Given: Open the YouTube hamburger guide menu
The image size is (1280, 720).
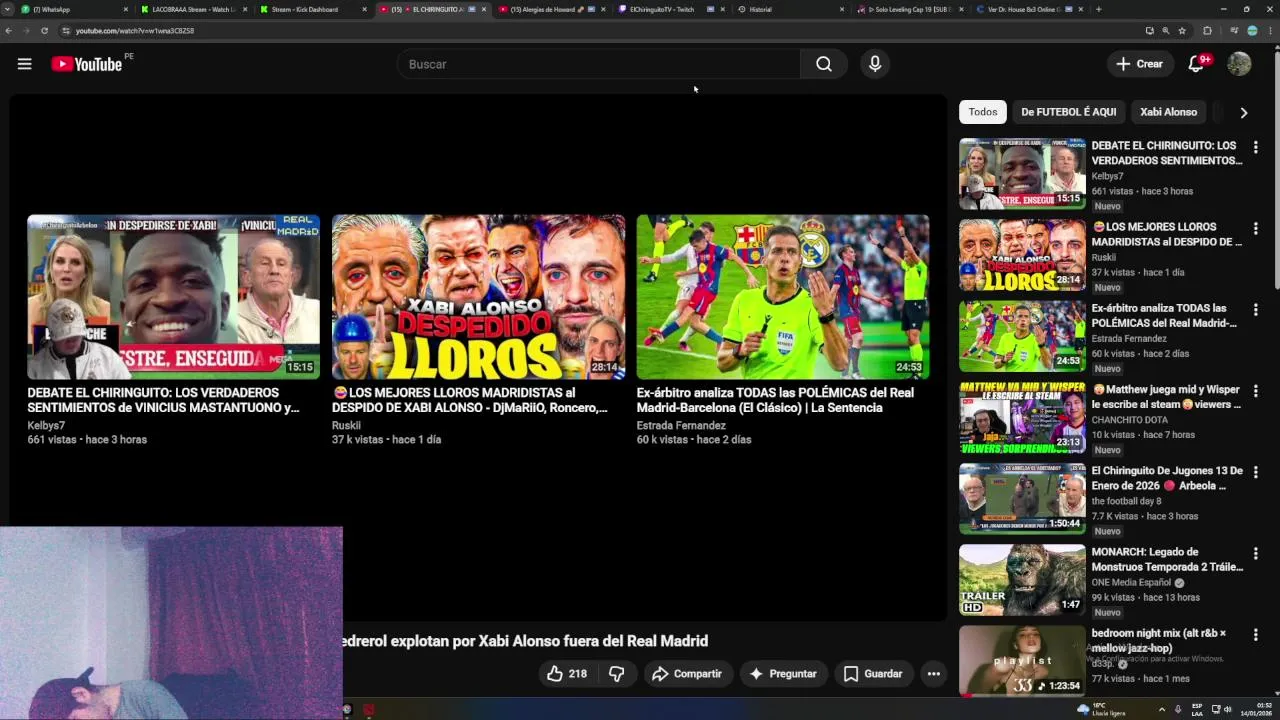Looking at the screenshot, I should click(24, 64).
